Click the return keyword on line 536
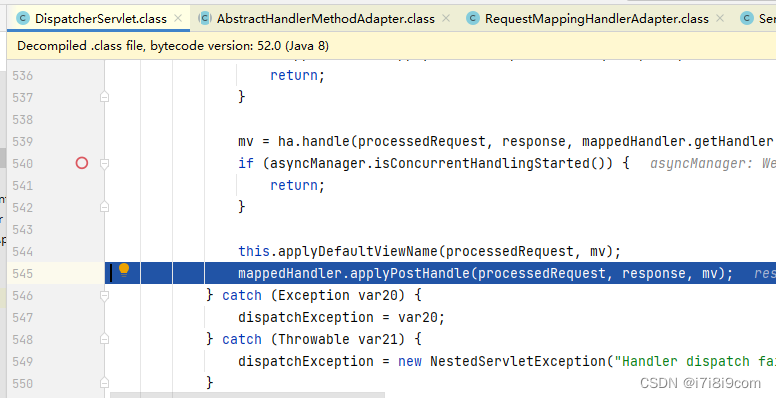Viewport: 776px width, 398px height. [x=294, y=75]
